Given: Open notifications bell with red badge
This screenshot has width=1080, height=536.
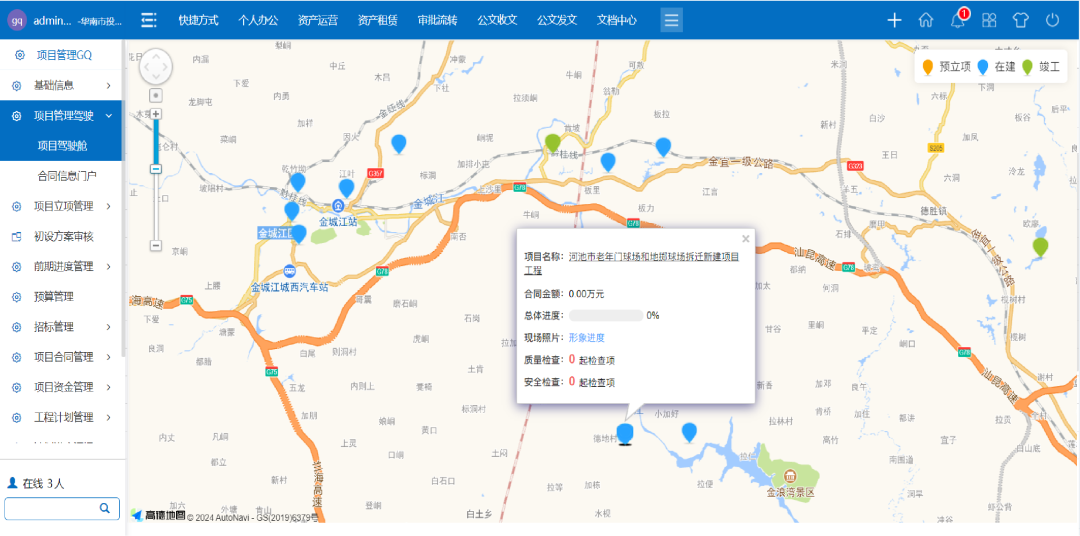Looking at the screenshot, I should tap(958, 20).
